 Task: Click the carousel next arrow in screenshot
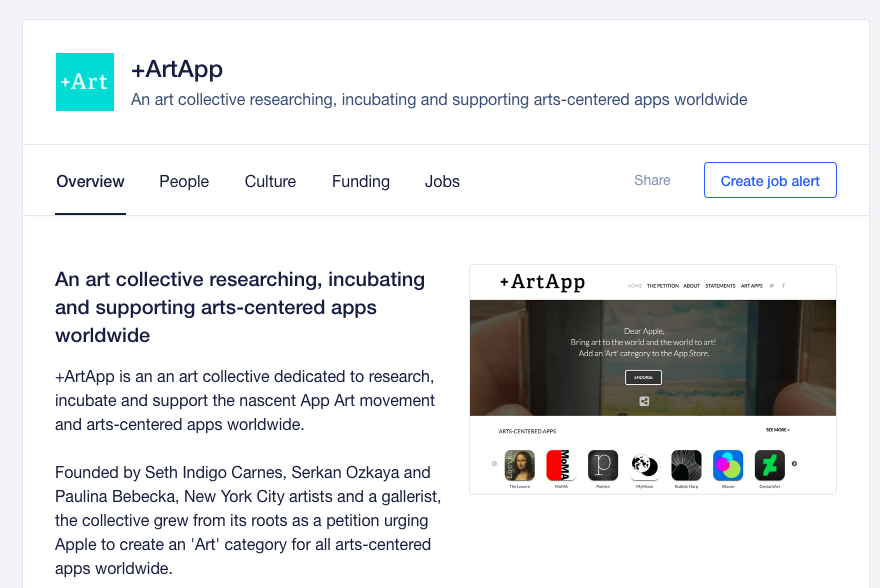pyautogui.click(x=794, y=463)
